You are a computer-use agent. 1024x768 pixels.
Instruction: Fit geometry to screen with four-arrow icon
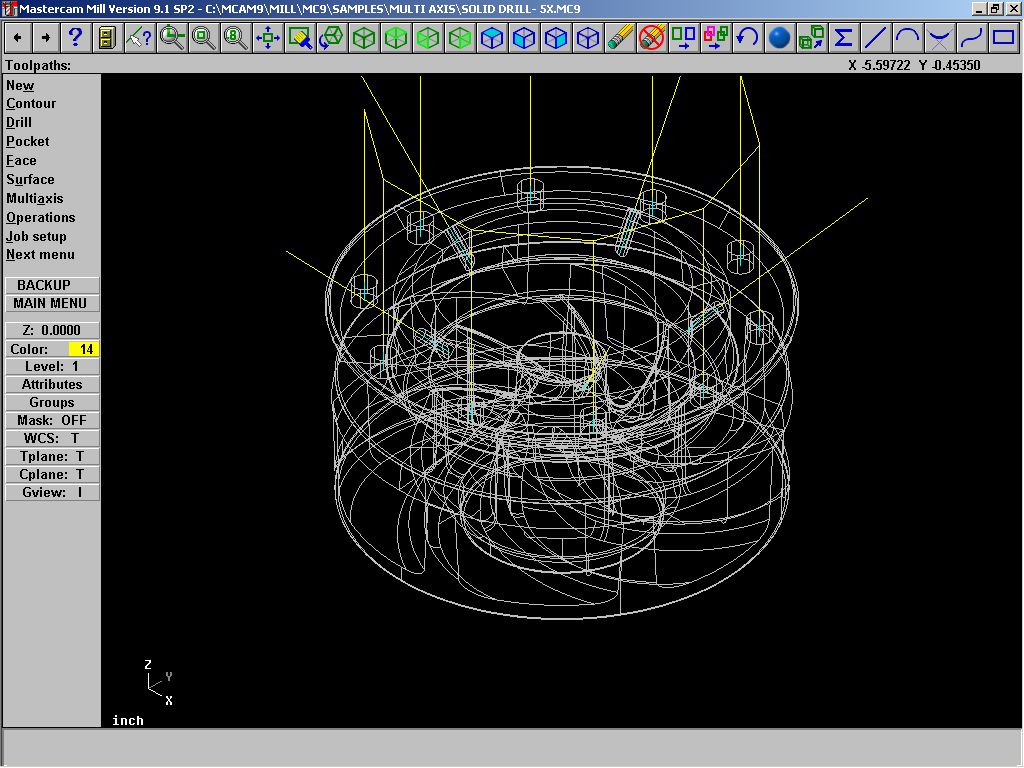pos(268,37)
